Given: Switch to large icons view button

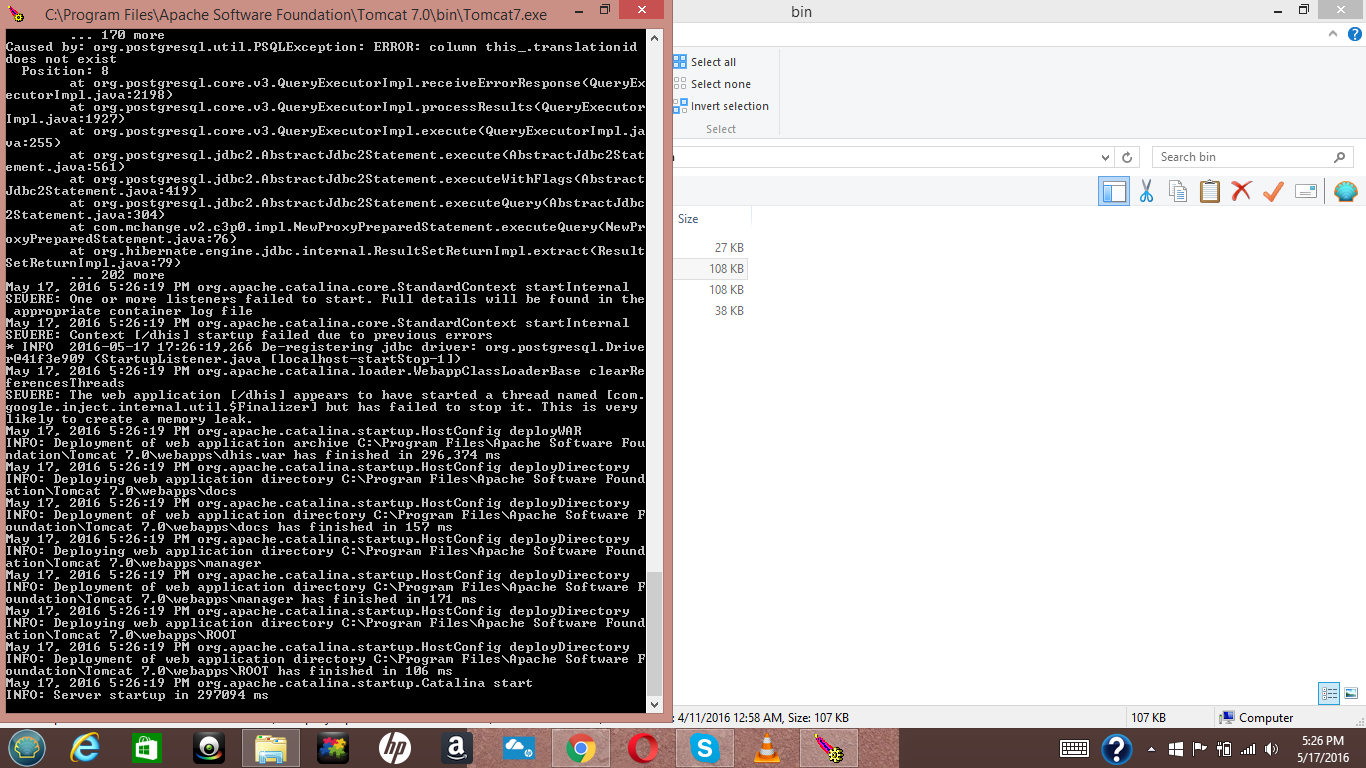Looking at the screenshot, I should [x=1351, y=693].
